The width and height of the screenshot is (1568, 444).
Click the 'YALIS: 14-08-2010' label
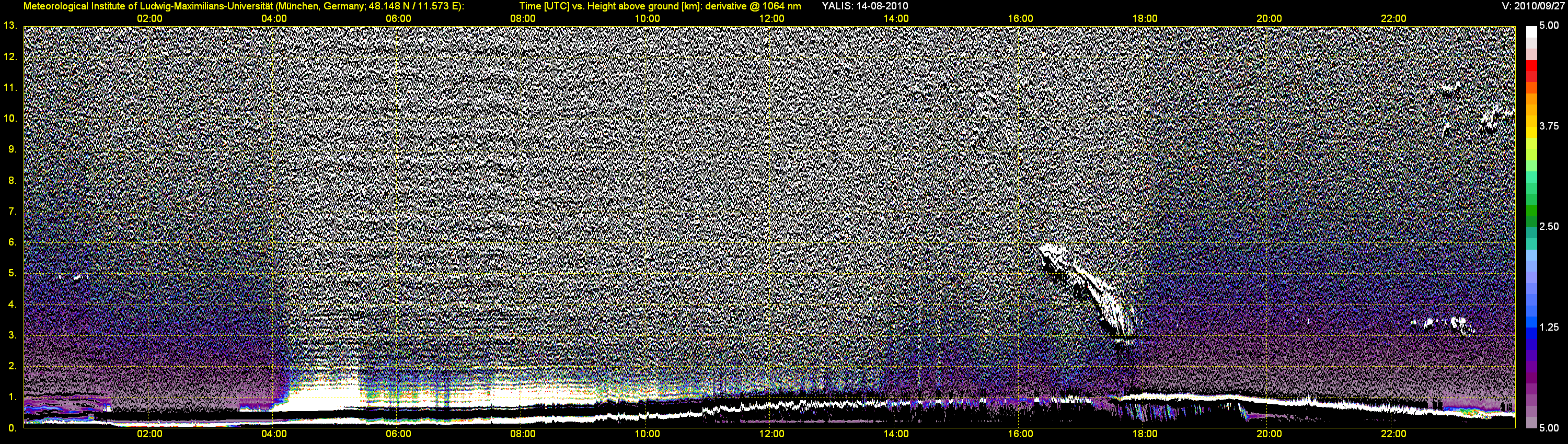[x=865, y=6]
